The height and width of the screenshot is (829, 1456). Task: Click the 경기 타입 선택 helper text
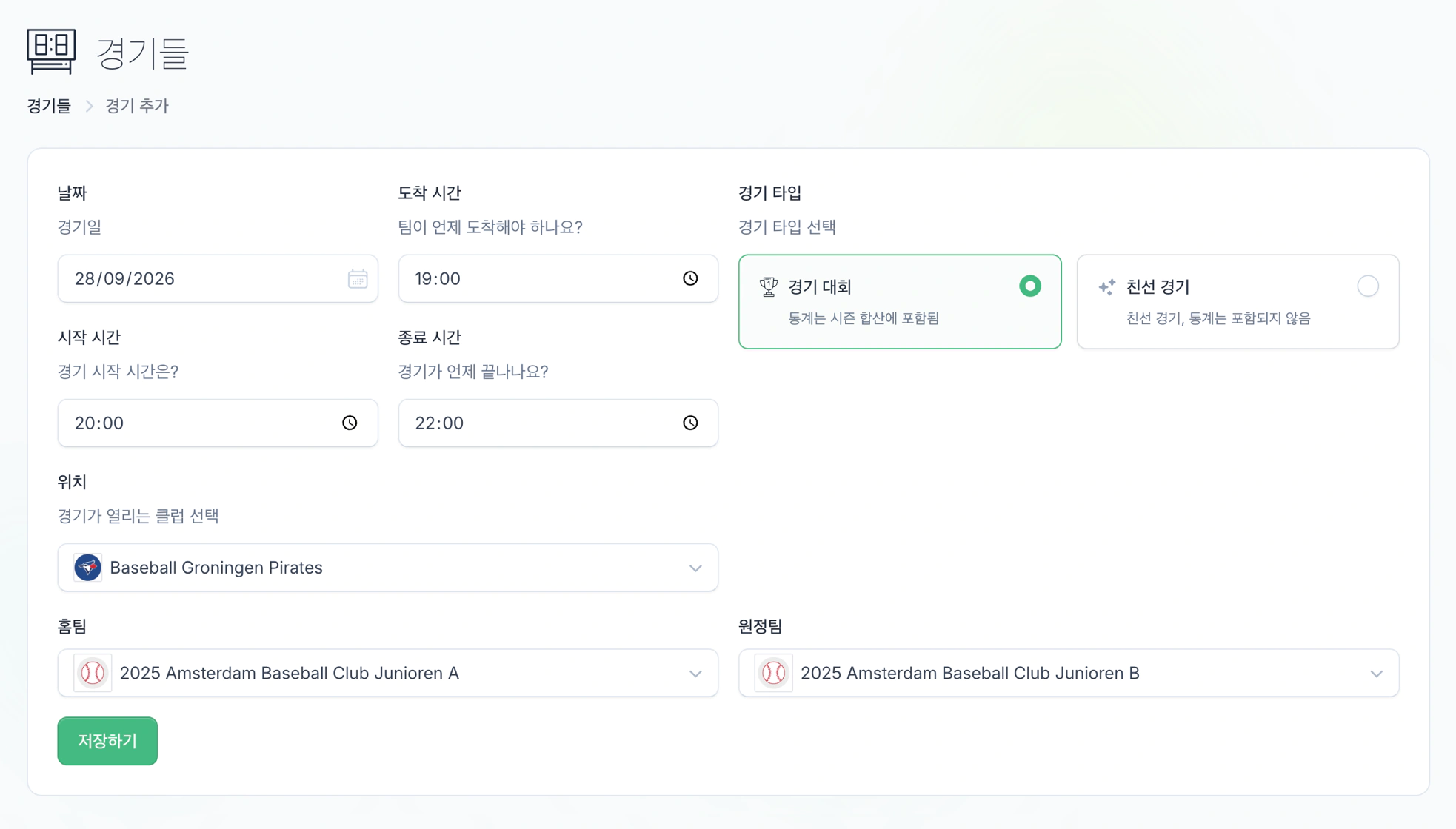pyautogui.click(x=787, y=227)
